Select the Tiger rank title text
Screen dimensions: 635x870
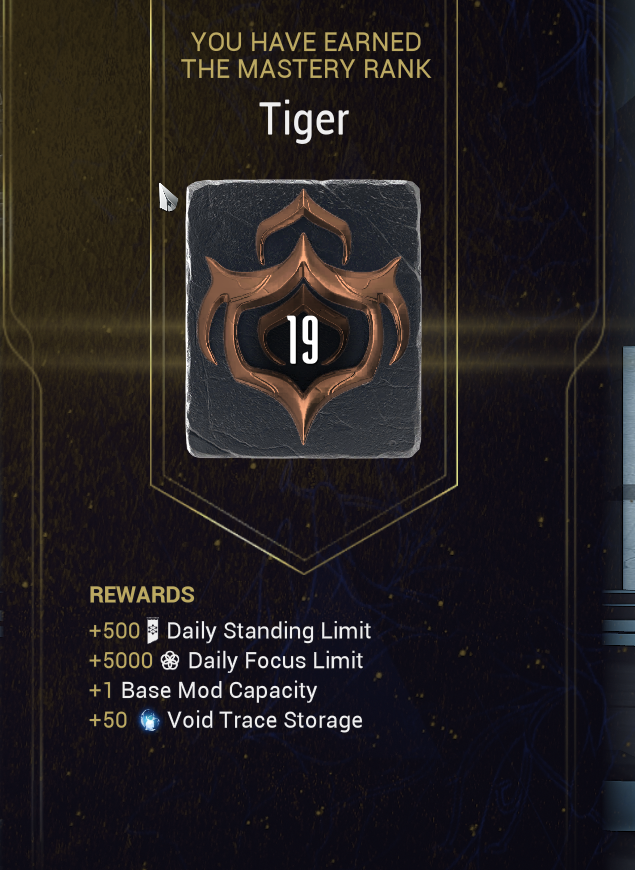(304, 120)
